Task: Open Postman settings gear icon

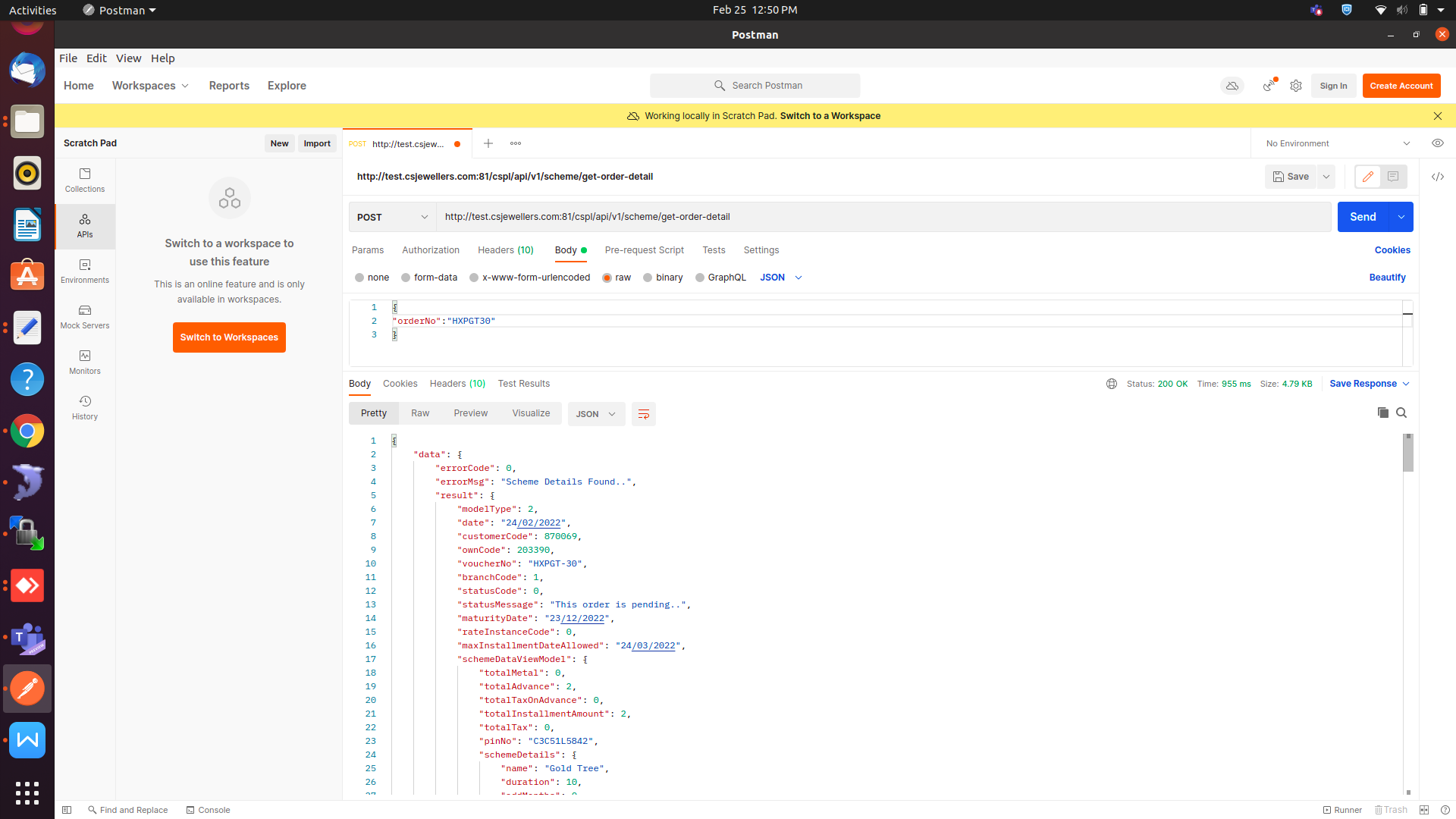Action: click(x=1296, y=86)
